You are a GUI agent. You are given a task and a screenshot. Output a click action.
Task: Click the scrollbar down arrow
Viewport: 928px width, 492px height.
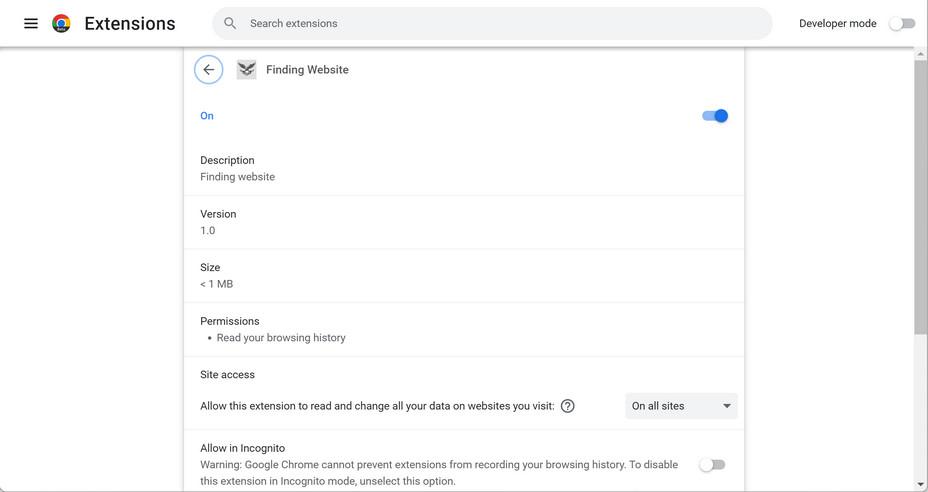[920, 485]
